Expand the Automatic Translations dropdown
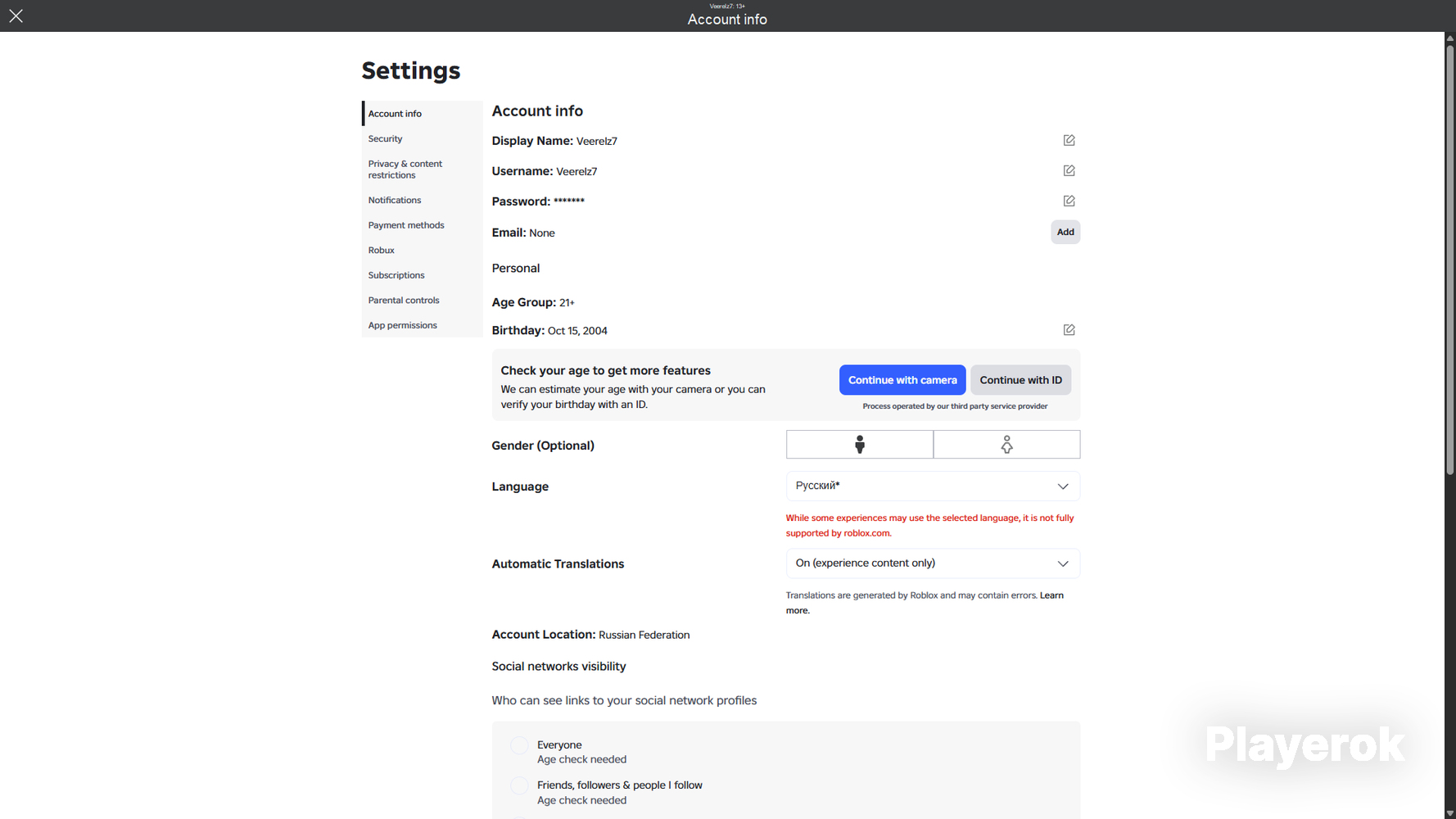 [933, 563]
